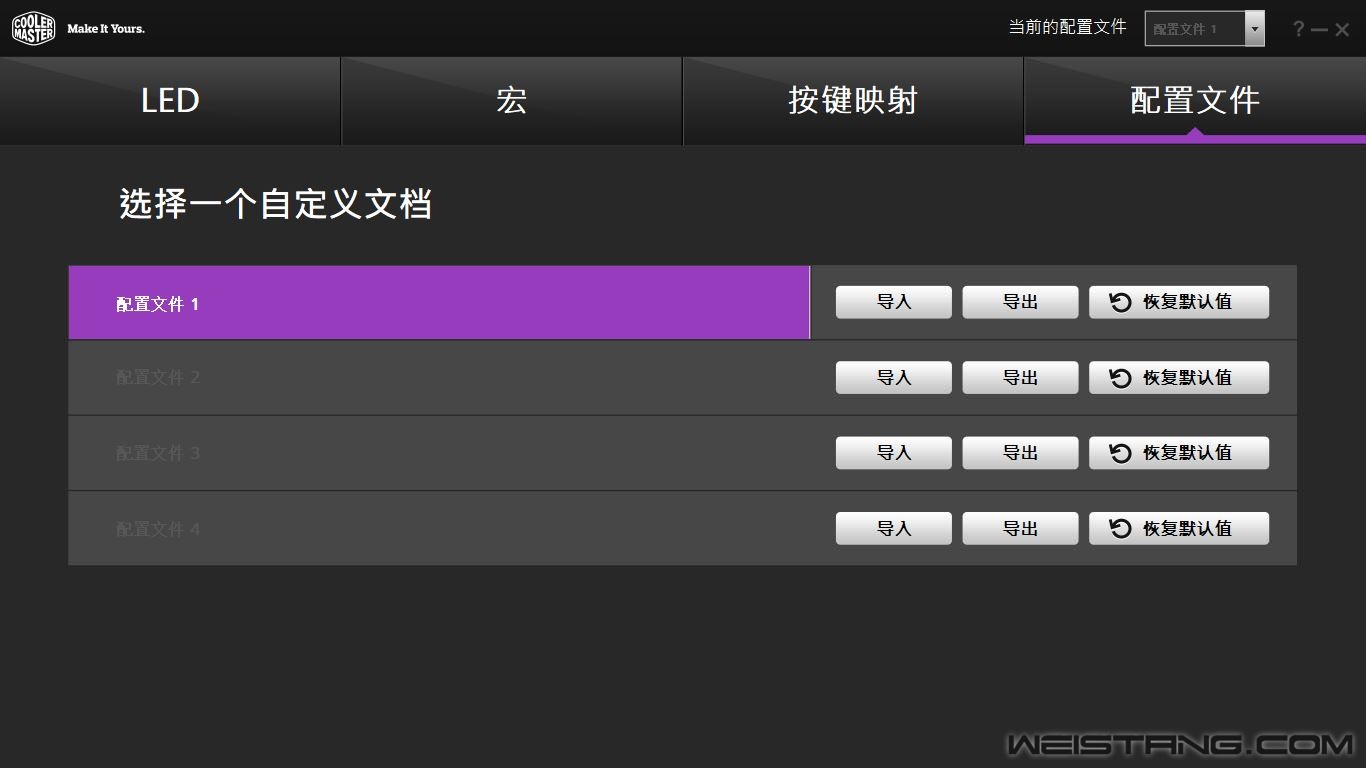Go to the 按键映射 tab
Viewport: 1366px width, 768px height.
(x=852, y=101)
